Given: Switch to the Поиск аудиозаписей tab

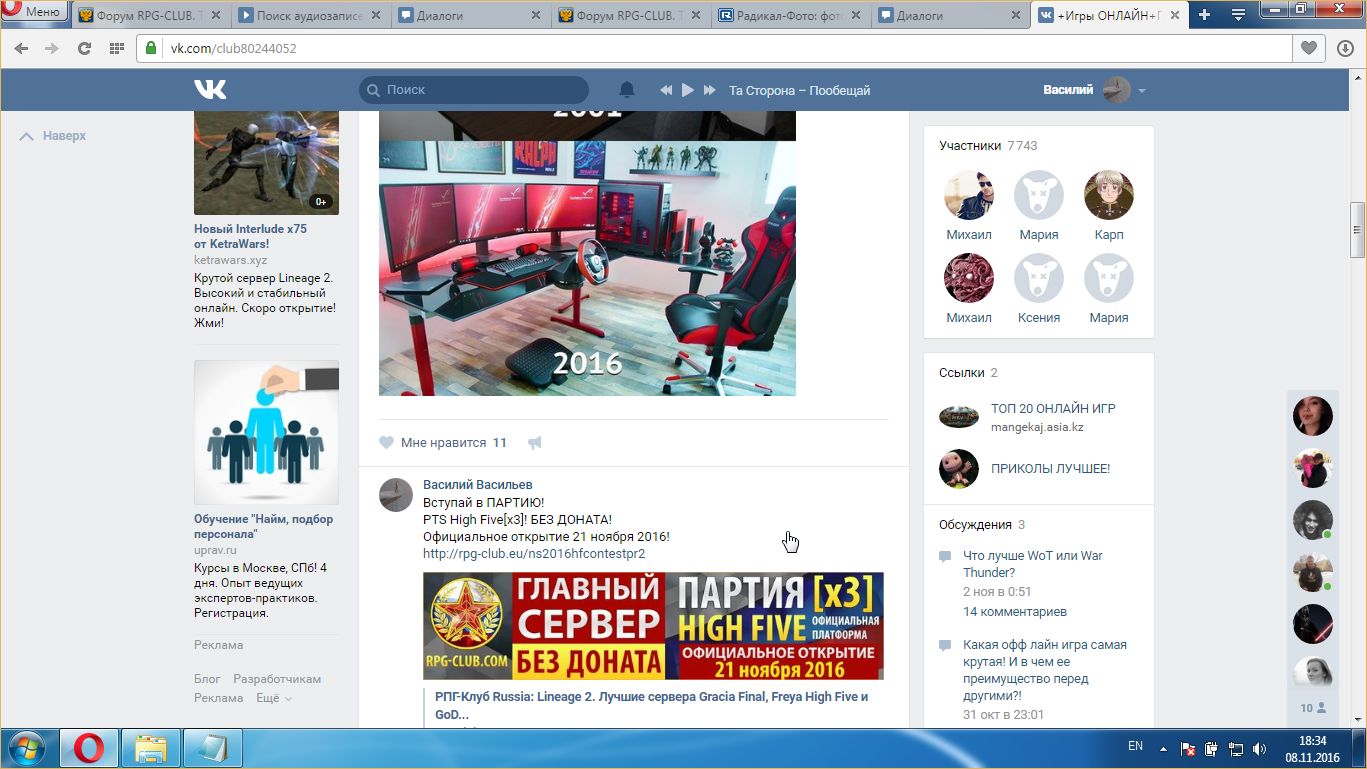Looking at the screenshot, I should pyautogui.click(x=309, y=15).
